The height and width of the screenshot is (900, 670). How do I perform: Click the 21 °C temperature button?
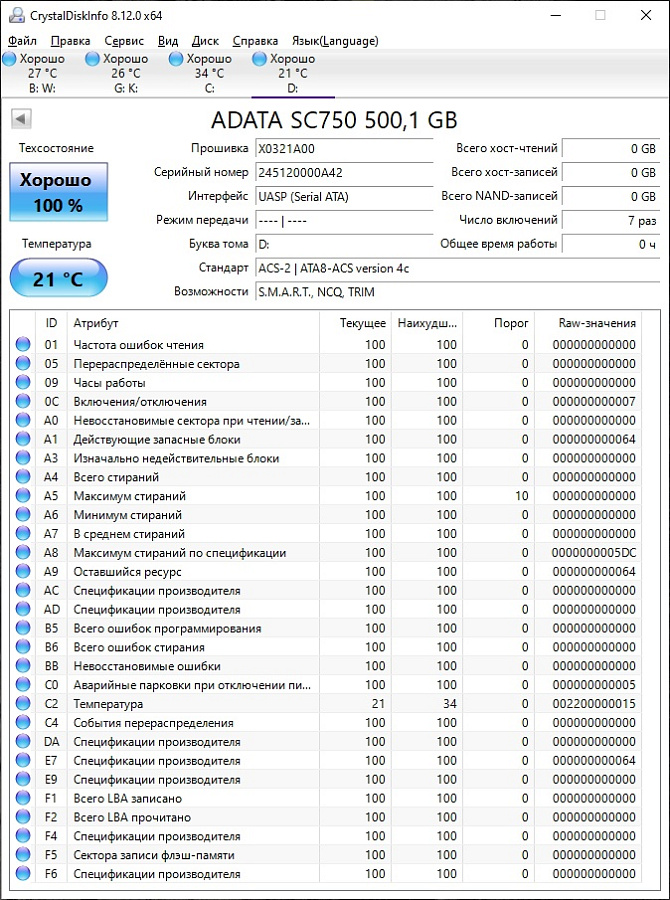tap(59, 278)
